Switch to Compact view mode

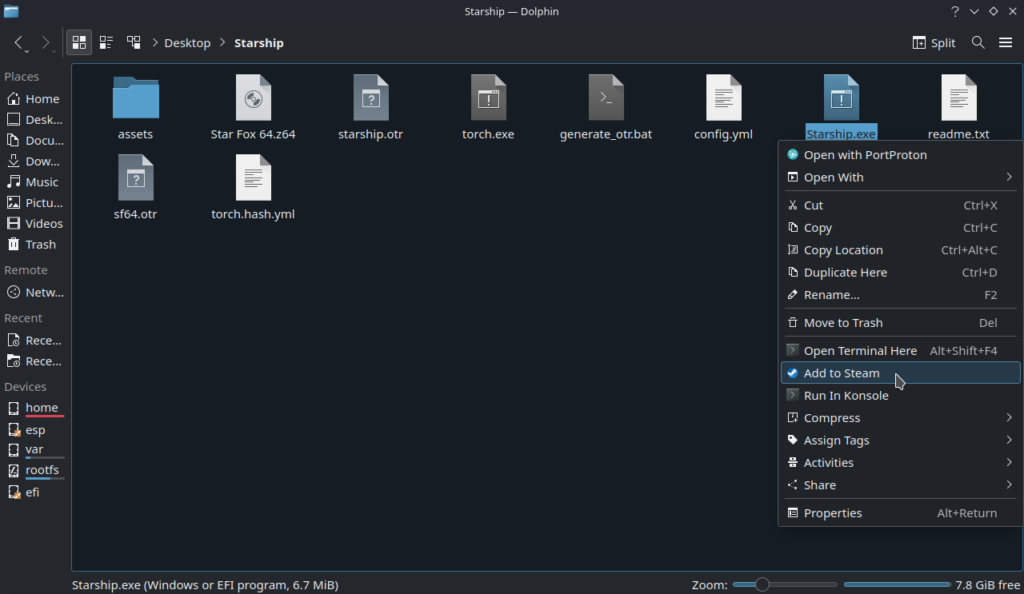(x=106, y=43)
